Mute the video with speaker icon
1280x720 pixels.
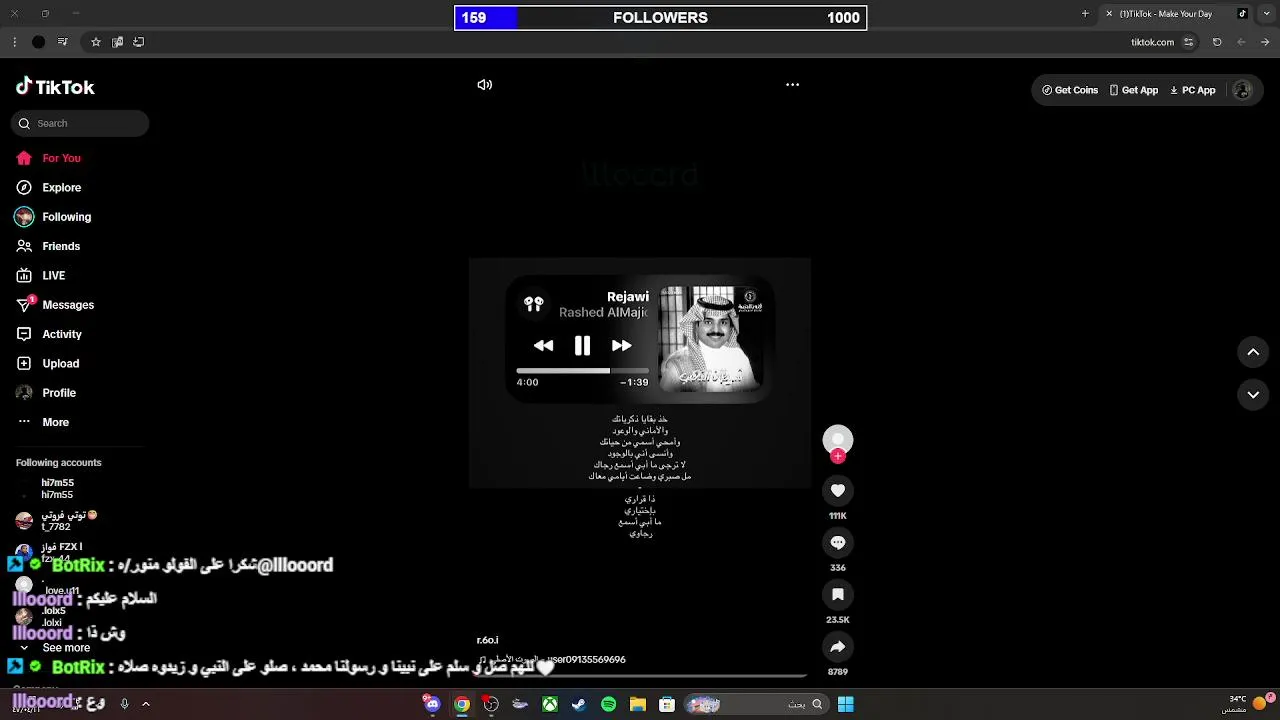click(x=484, y=85)
